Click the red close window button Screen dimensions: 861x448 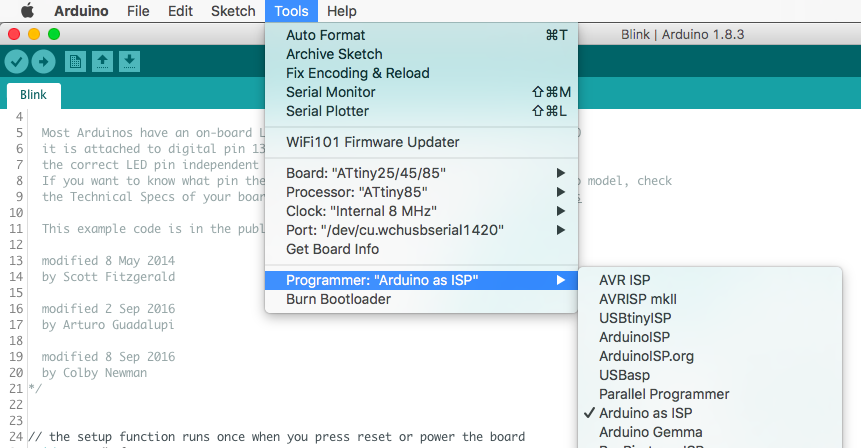coord(14,35)
